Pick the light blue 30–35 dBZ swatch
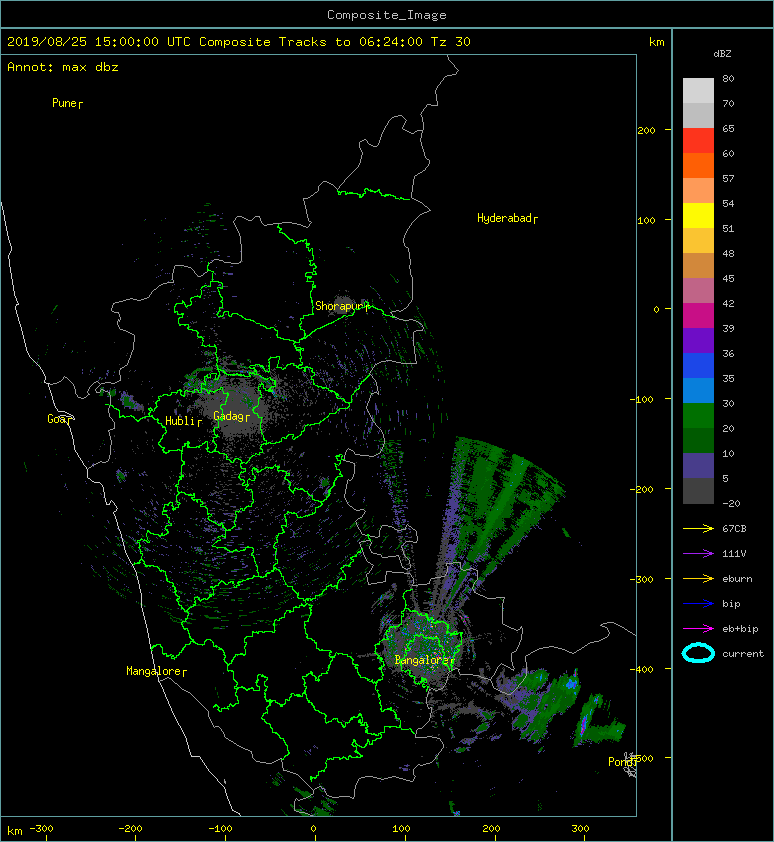The height and width of the screenshot is (842, 774). click(698, 391)
